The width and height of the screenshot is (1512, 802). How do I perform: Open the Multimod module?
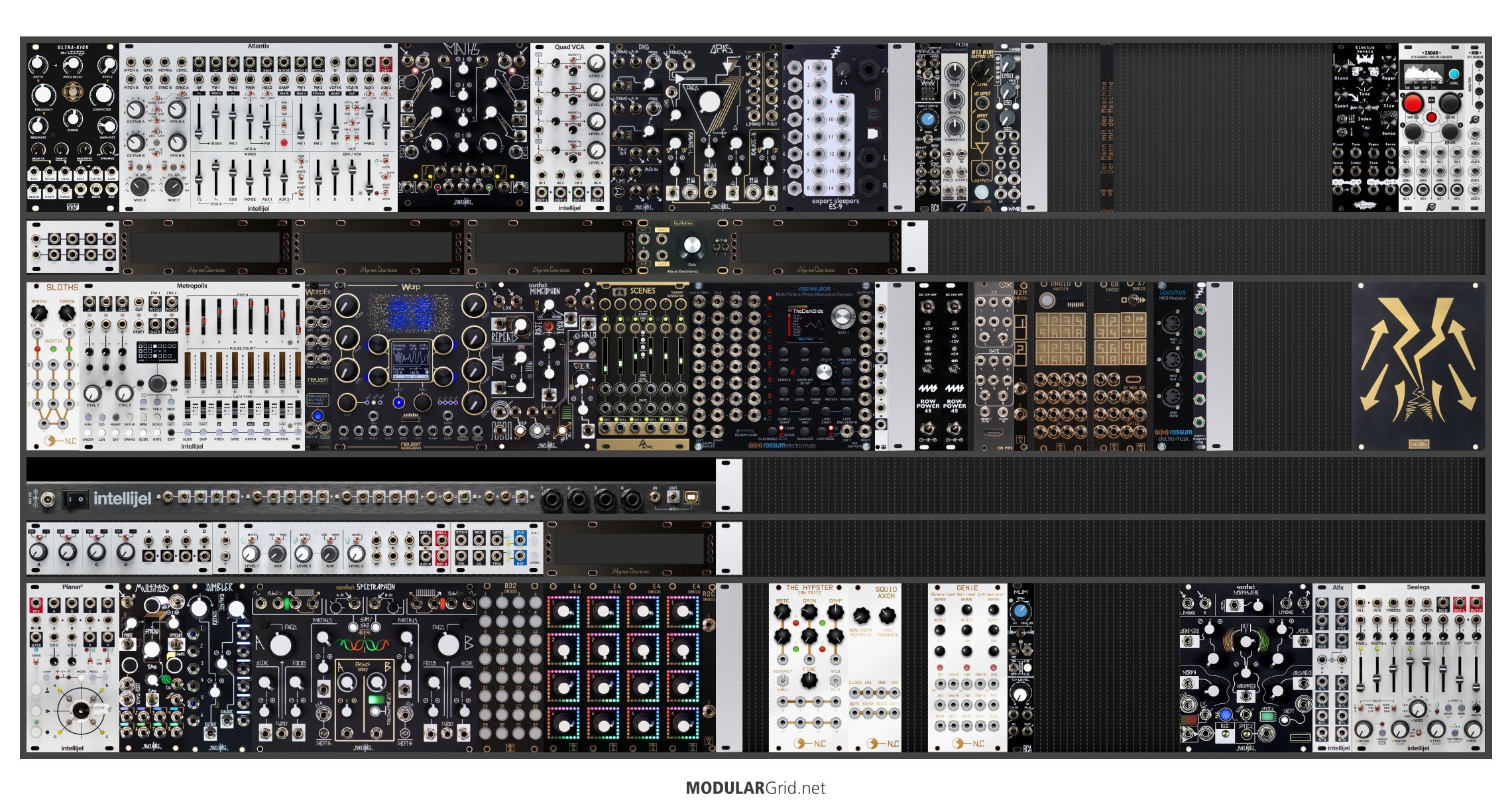[152, 668]
